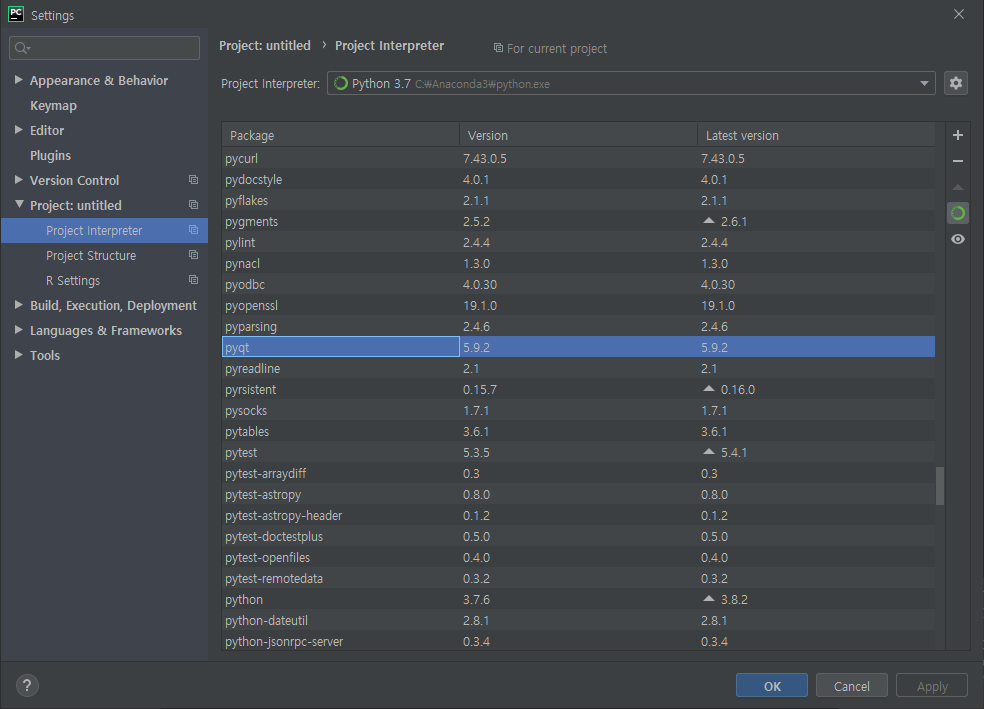Expand Languages & Frameworks section
The width and height of the screenshot is (984, 709).
click(18, 330)
